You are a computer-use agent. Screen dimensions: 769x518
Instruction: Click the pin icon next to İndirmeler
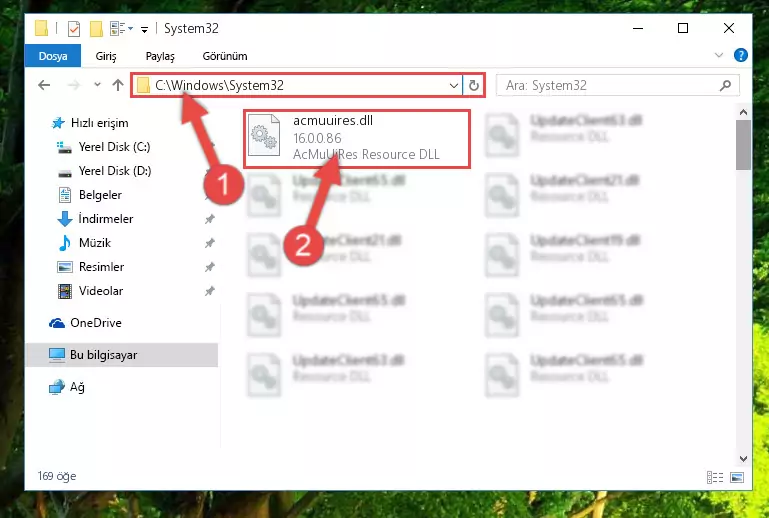coord(209,219)
